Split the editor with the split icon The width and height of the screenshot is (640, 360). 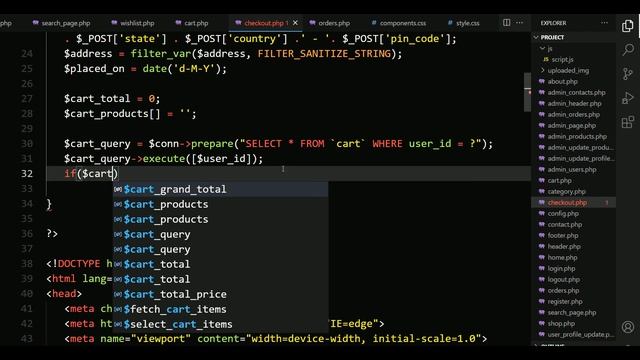tap(507, 23)
